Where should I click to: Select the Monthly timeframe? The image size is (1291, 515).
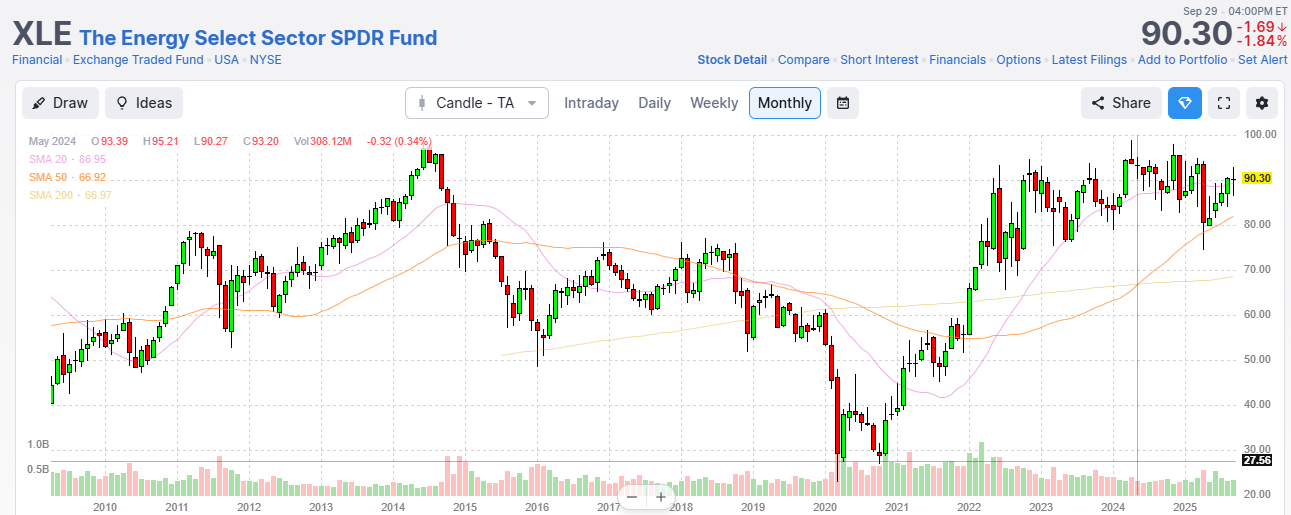[785, 103]
